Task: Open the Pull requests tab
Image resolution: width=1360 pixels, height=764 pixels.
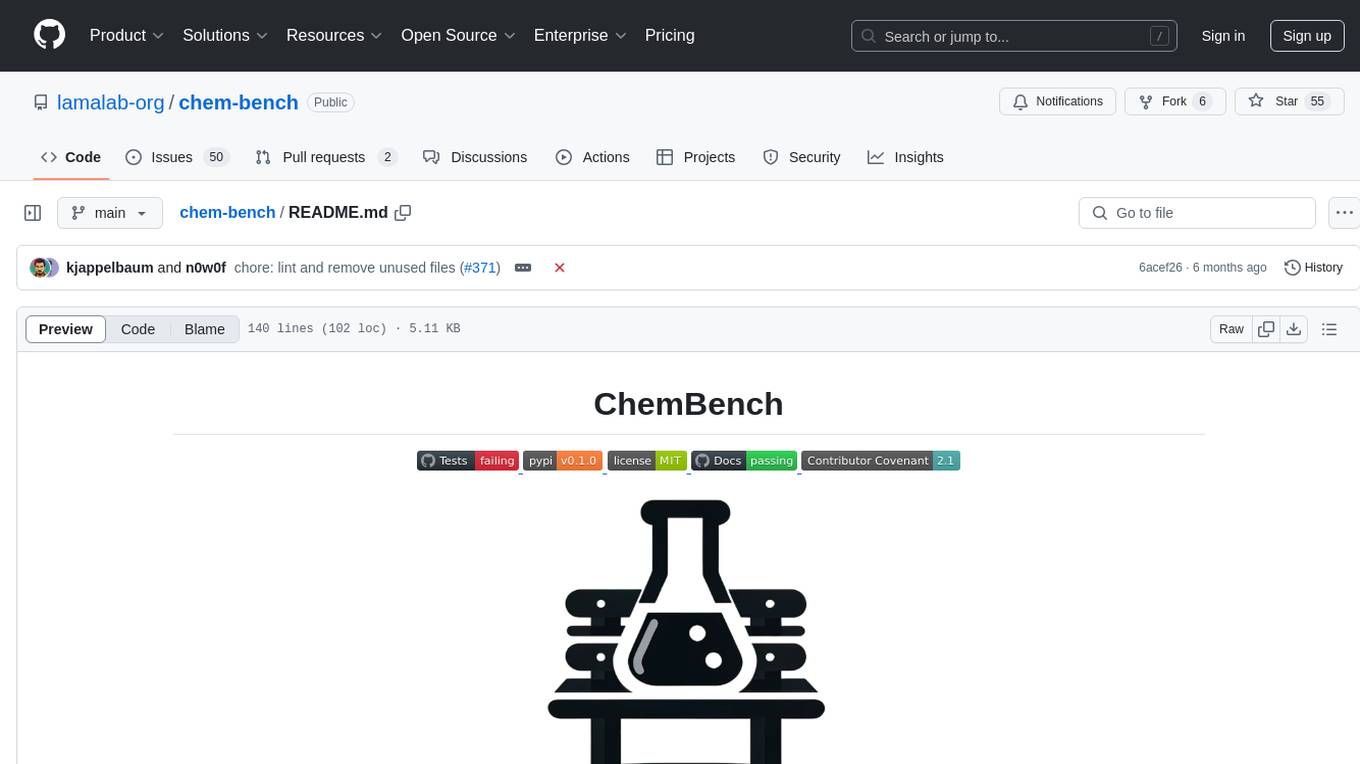Action: [326, 157]
